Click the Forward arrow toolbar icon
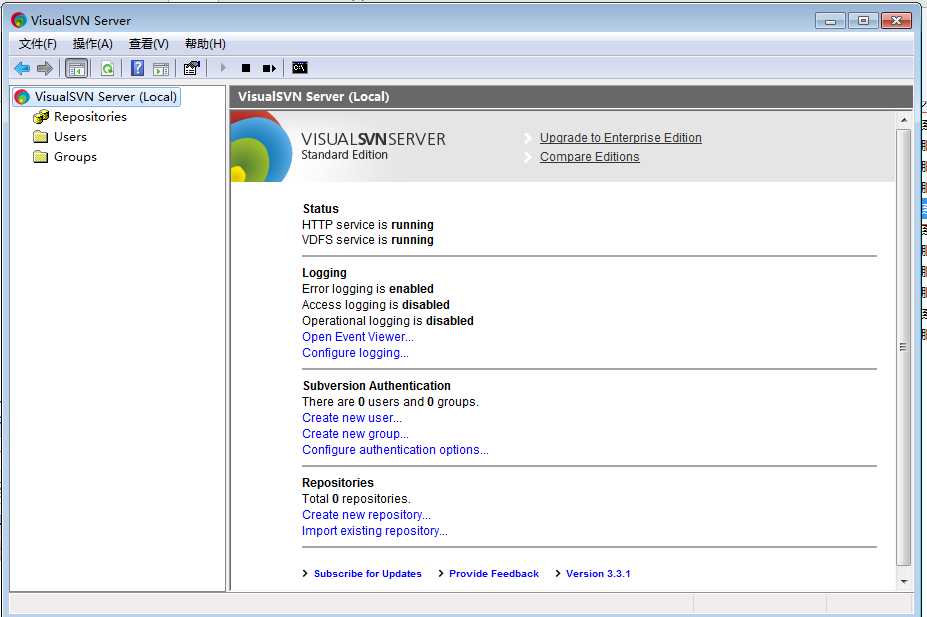927x617 pixels. click(x=45, y=69)
